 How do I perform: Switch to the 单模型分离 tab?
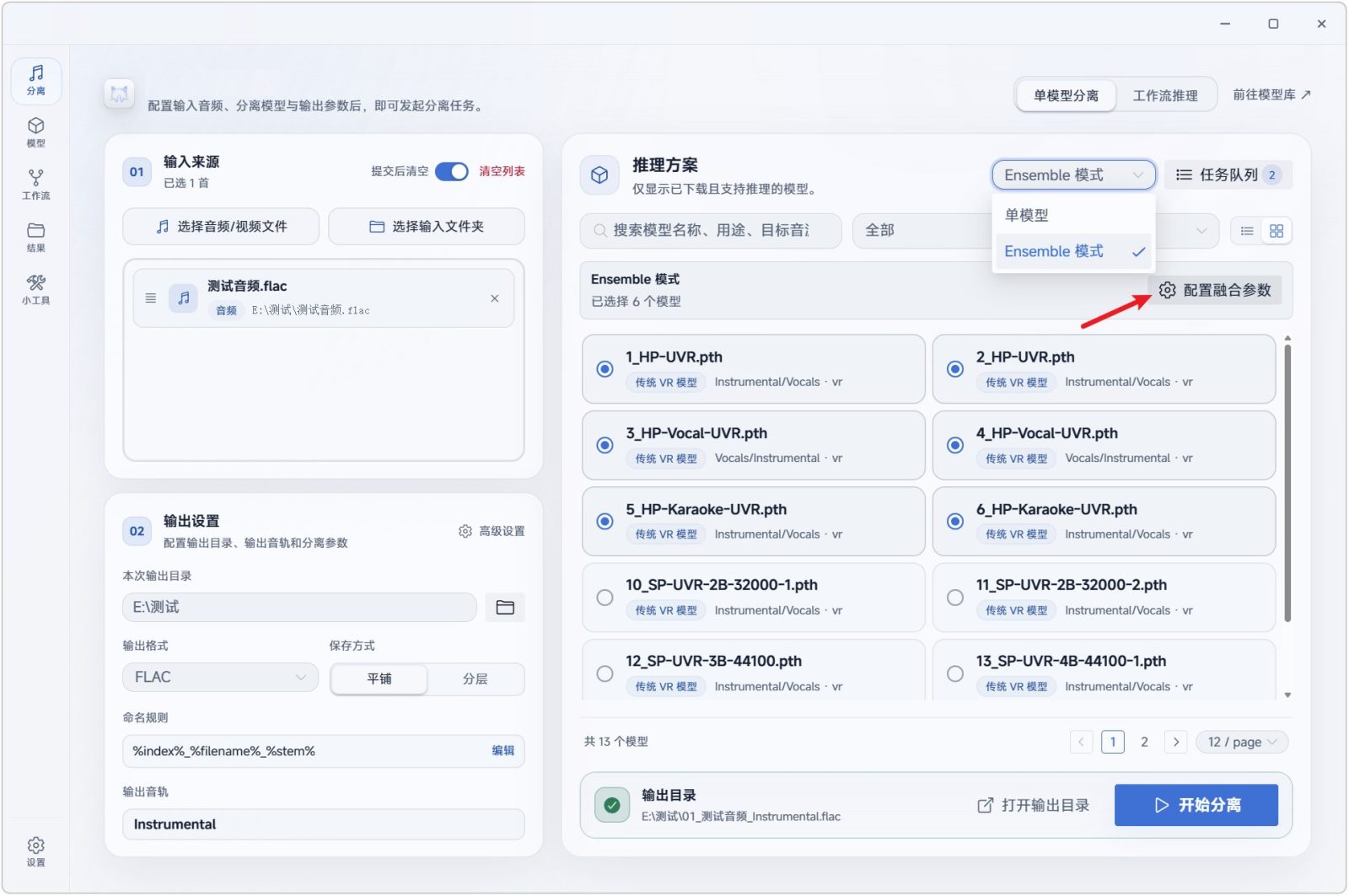point(1066,95)
